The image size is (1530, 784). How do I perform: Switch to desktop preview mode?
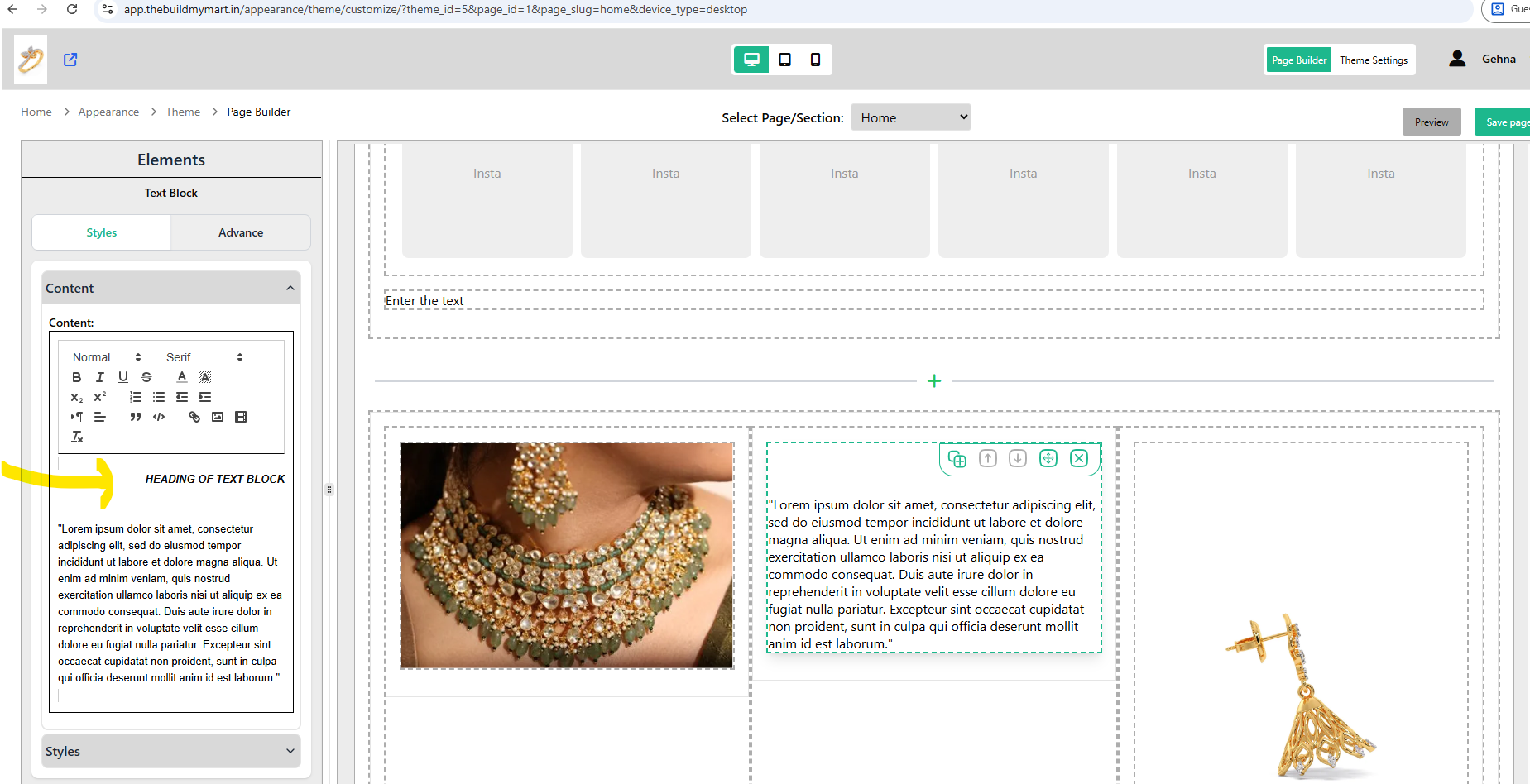pos(751,60)
